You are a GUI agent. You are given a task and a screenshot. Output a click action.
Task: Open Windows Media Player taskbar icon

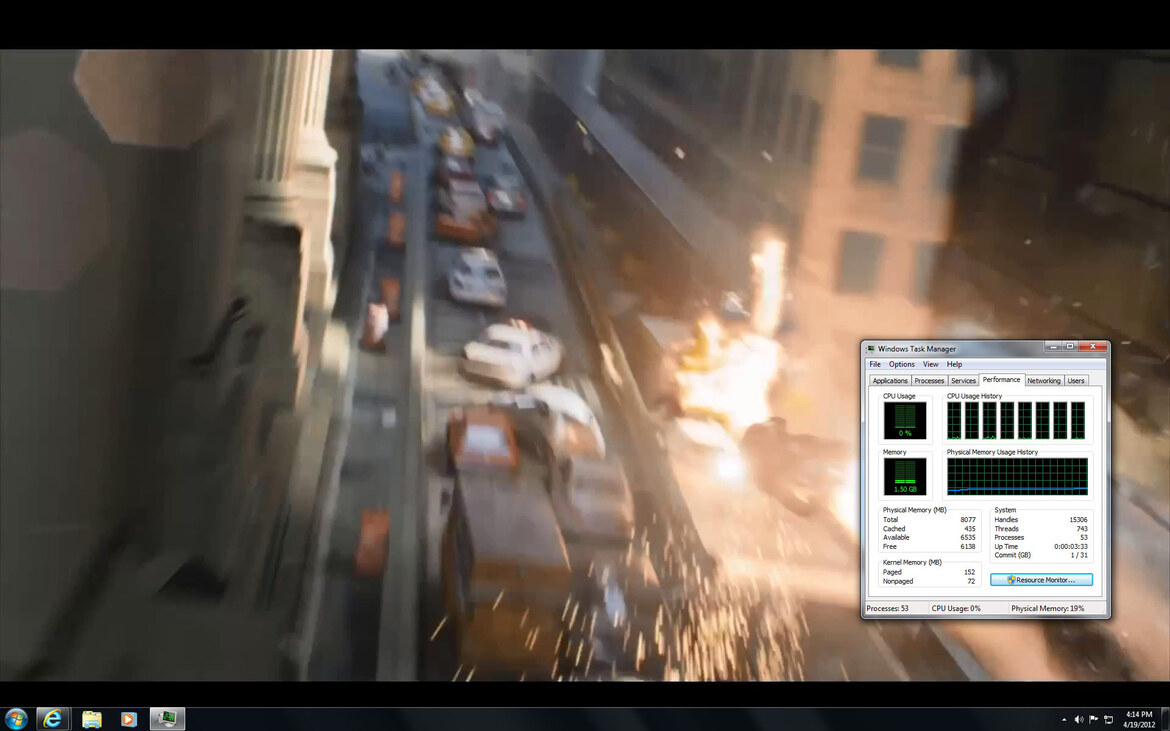(x=128, y=719)
